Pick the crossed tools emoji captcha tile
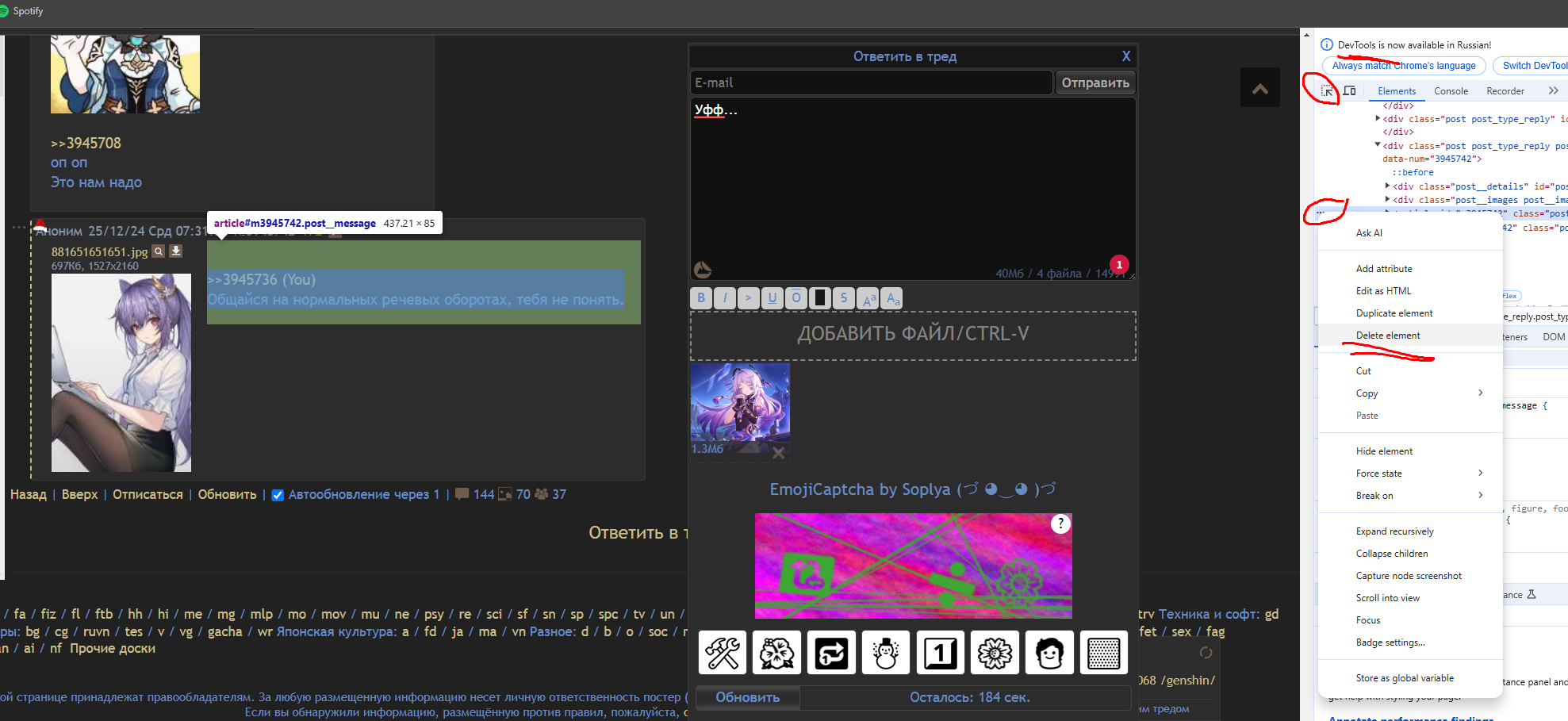Image resolution: width=1568 pixels, height=721 pixels. (x=723, y=653)
